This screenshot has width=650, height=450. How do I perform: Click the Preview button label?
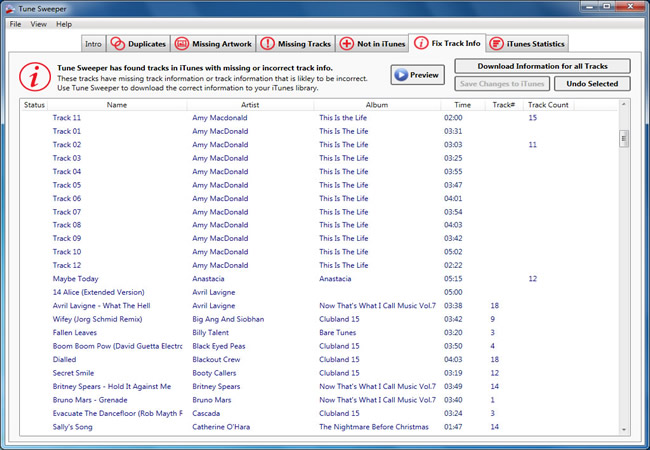point(424,75)
